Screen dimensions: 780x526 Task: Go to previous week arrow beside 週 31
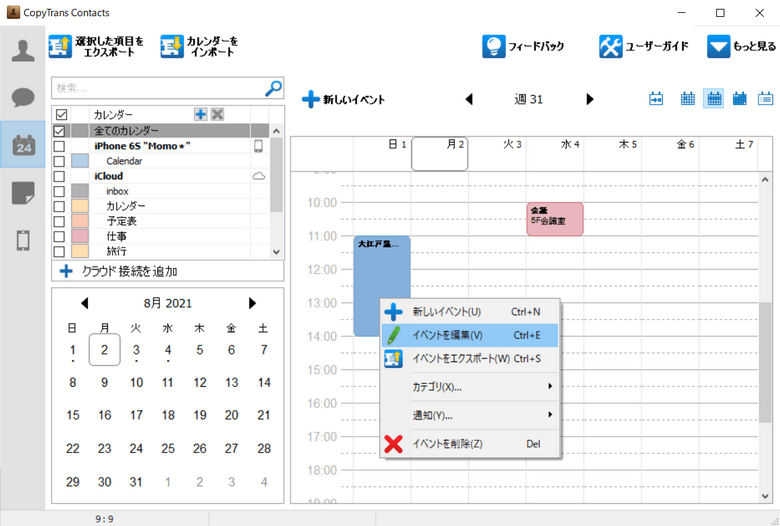(x=469, y=99)
